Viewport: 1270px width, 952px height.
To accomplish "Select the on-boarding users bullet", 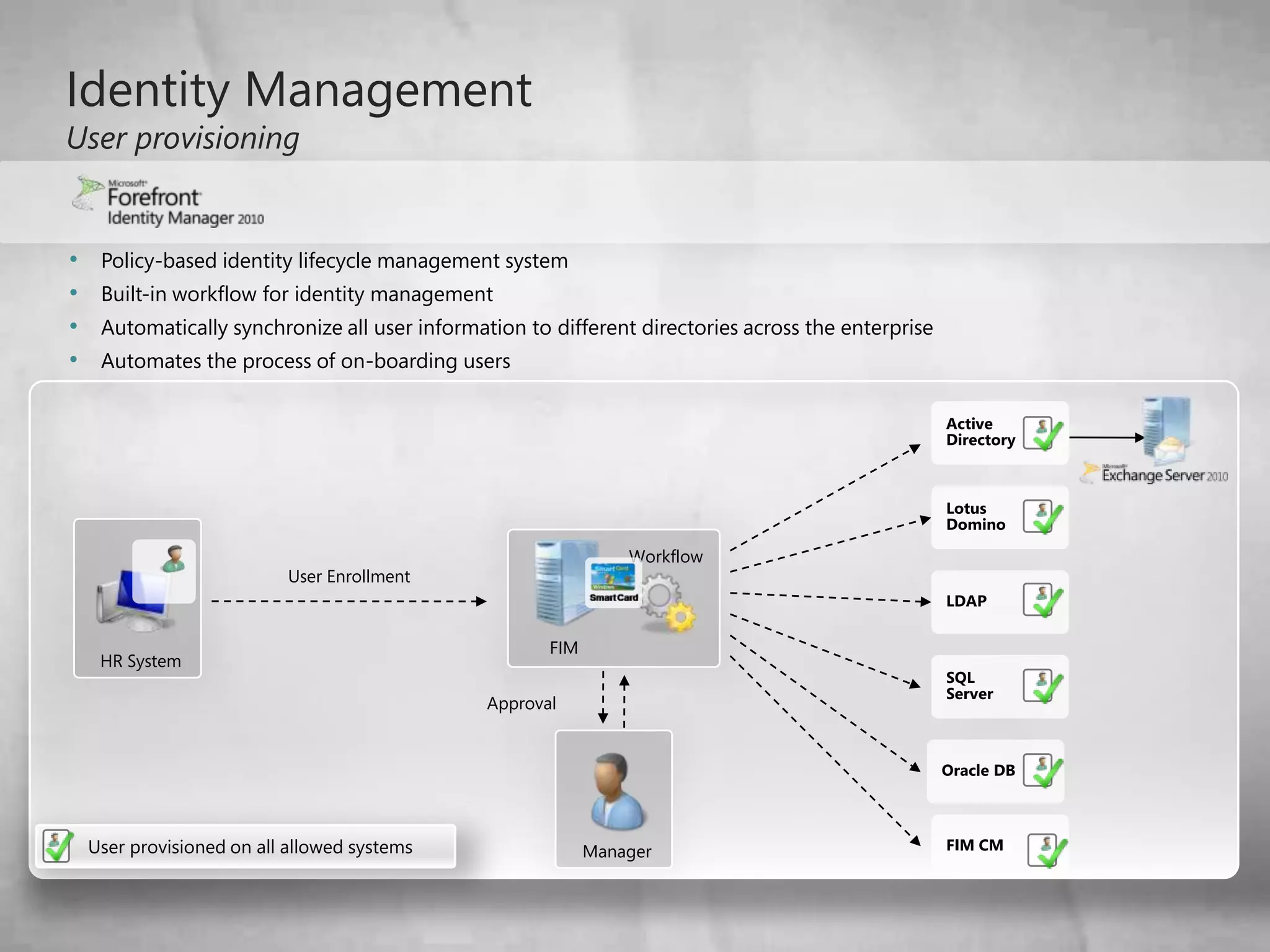I will pyautogui.click(x=306, y=361).
